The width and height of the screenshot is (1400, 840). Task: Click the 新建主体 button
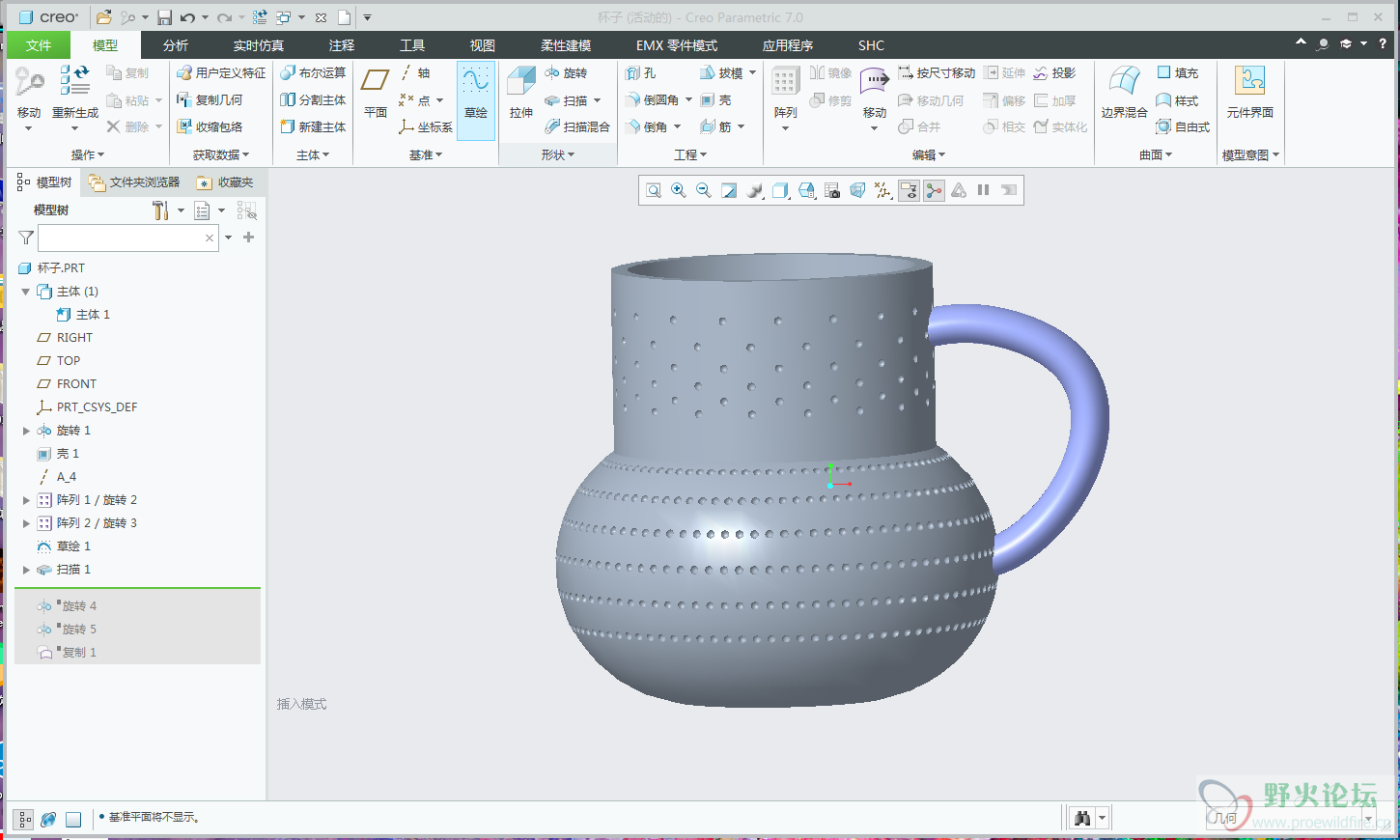[313, 126]
